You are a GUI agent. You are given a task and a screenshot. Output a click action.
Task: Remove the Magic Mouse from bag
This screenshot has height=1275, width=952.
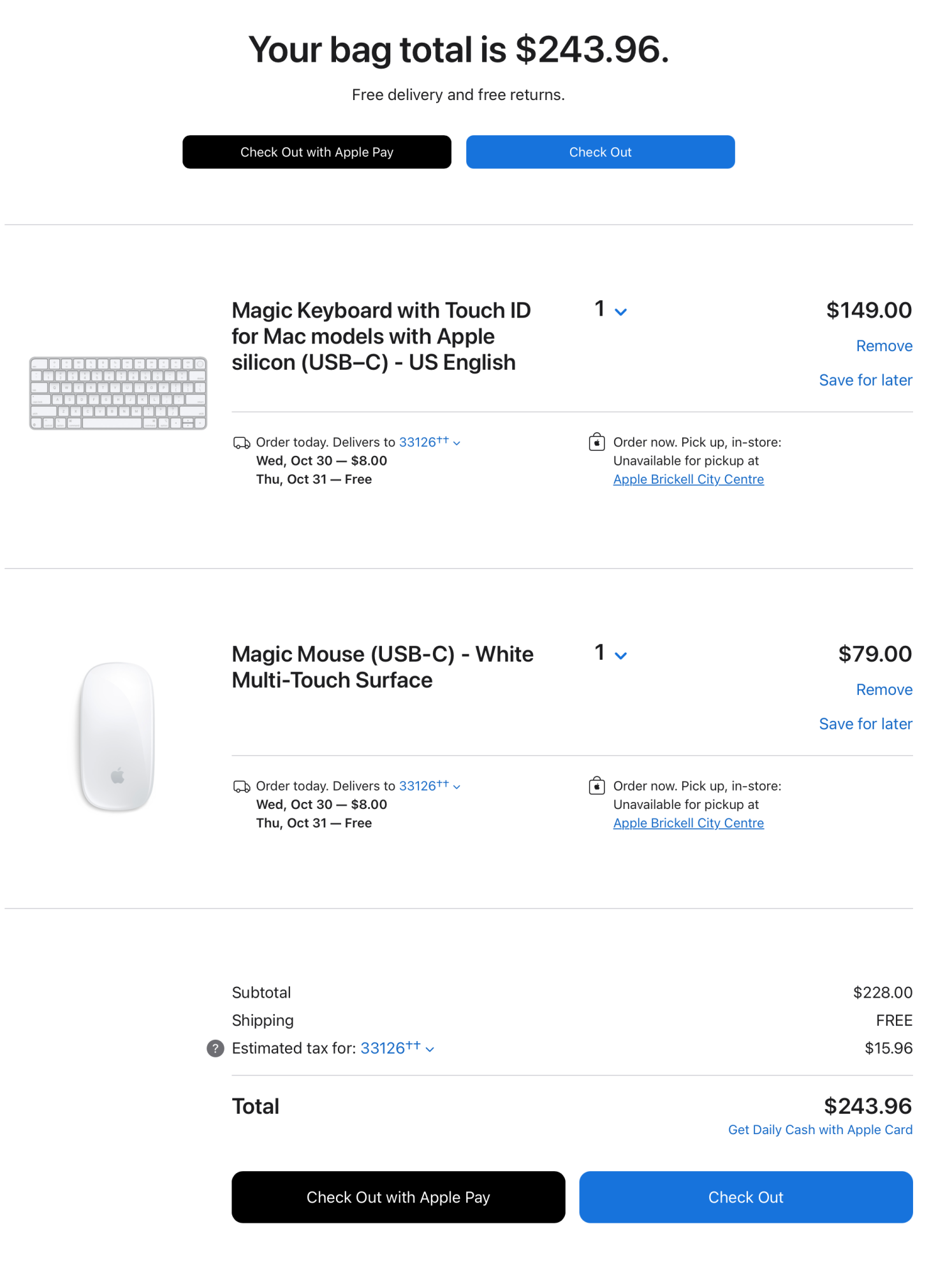pos(884,690)
